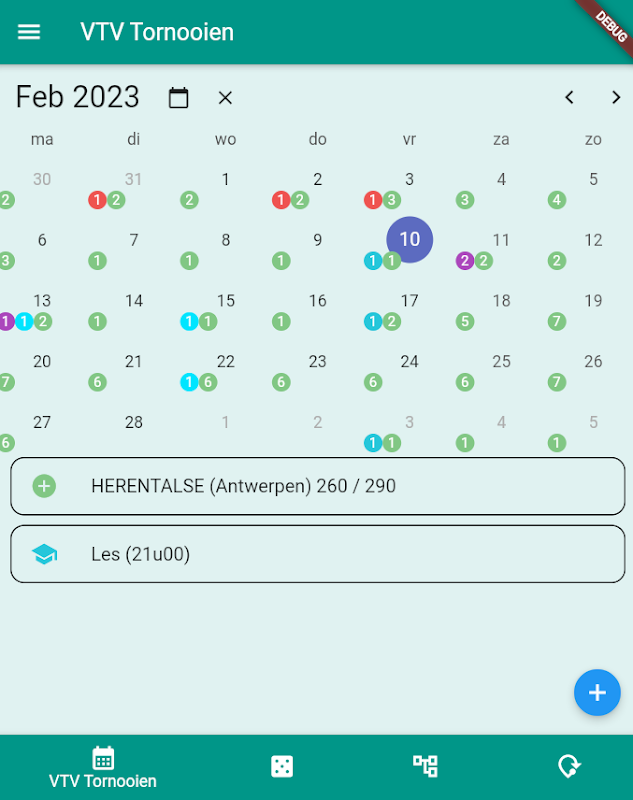This screenshot has height=800, width=633.
Task: Click green badge 7 under February 26
Action: 557,382
